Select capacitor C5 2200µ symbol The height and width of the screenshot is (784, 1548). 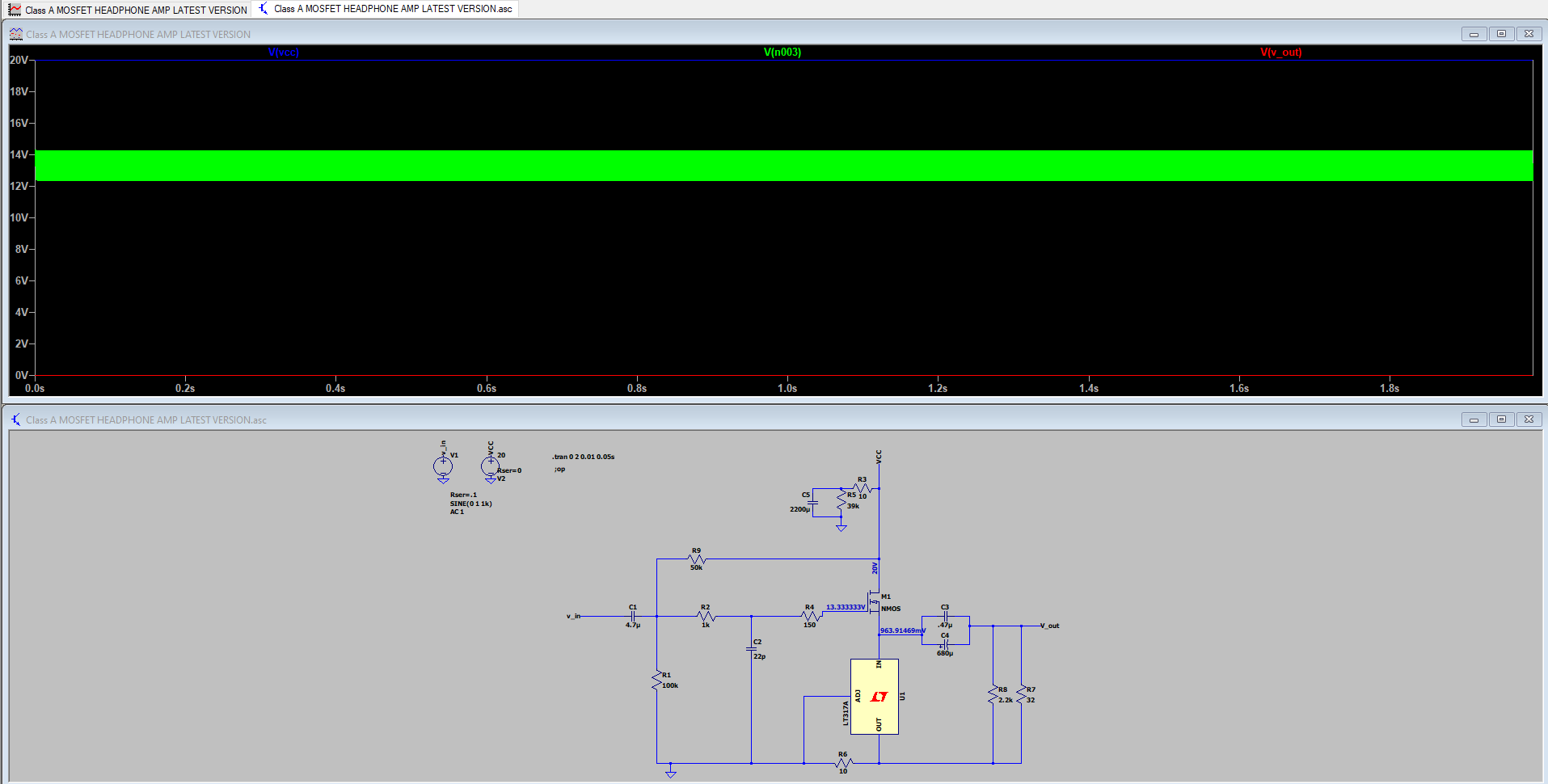click(x=813, y=502)
